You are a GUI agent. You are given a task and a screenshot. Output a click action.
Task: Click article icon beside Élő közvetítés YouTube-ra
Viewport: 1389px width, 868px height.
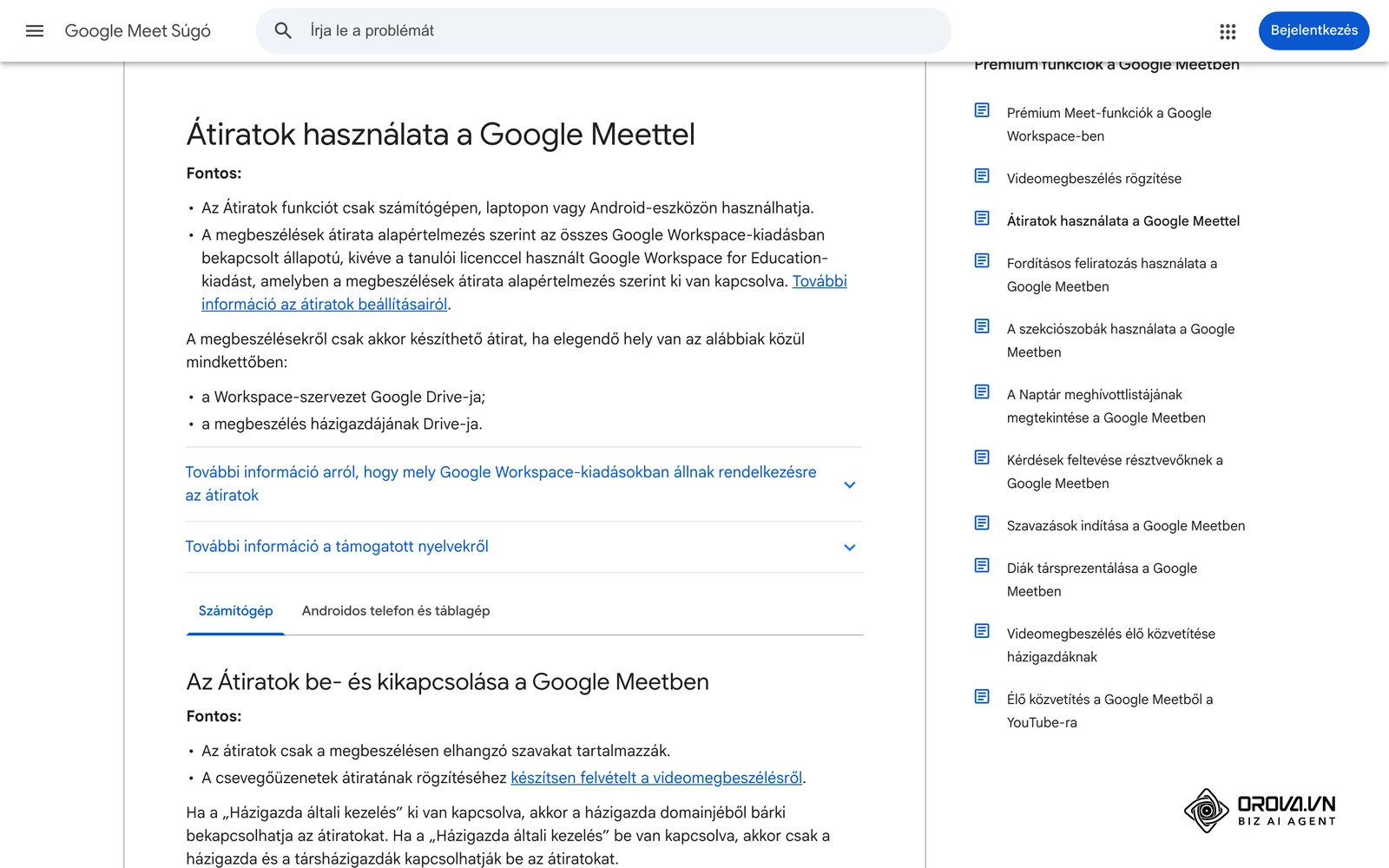point(982,697)
